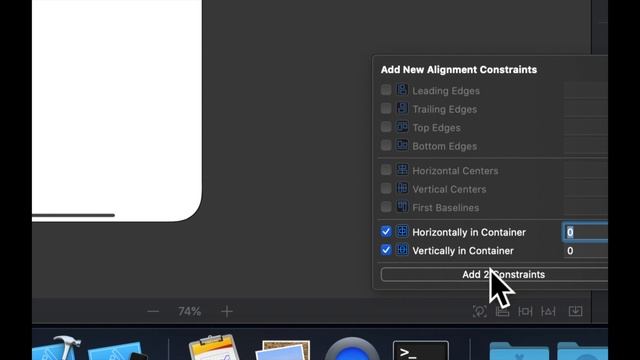Click the Horizontally in Container label
The width and height of the screenshot is (640, 360).
click(469, 232)
